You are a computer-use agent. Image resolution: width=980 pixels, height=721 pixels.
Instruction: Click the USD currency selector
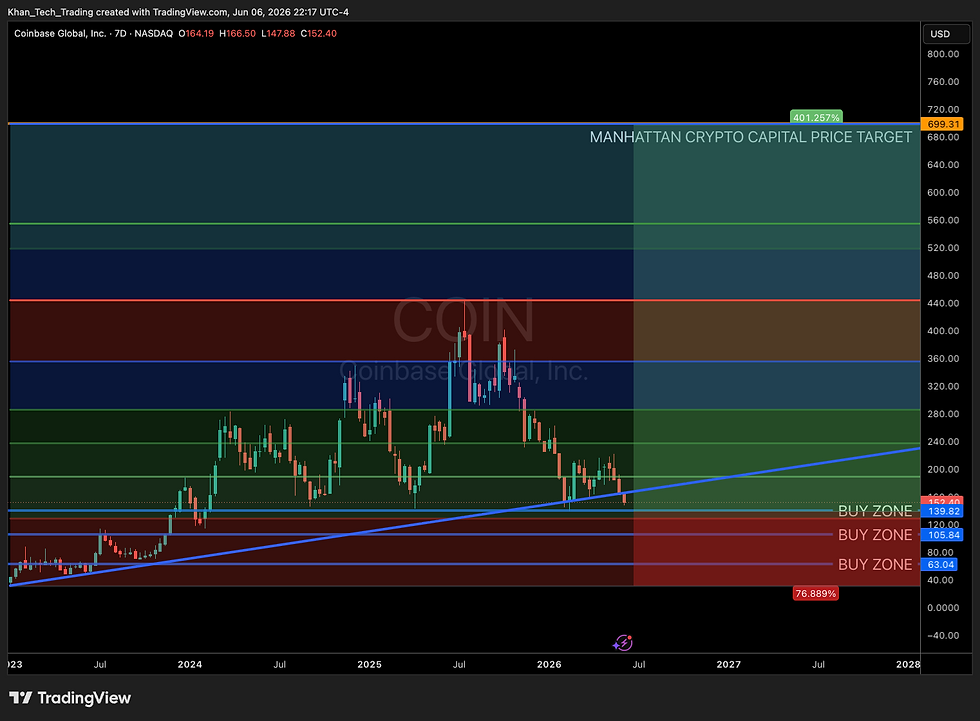pos(946,34)
